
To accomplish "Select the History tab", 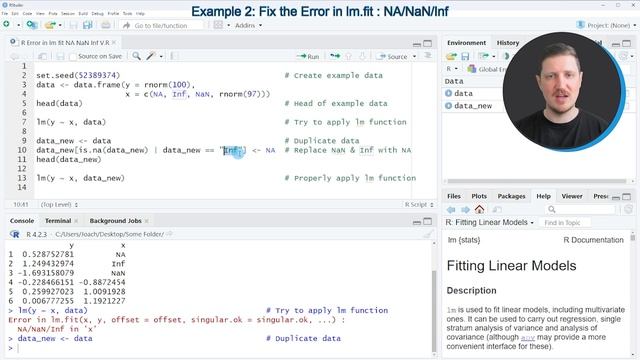I will [x=508, y=43].
